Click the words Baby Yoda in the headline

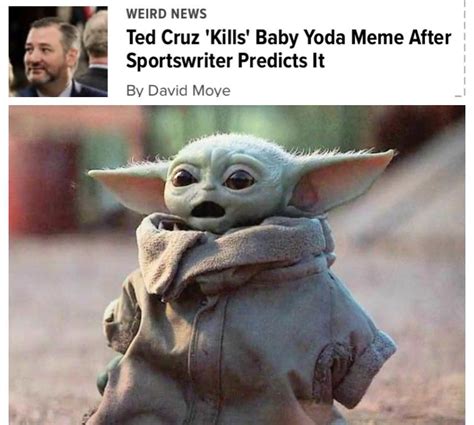point(301,38)
